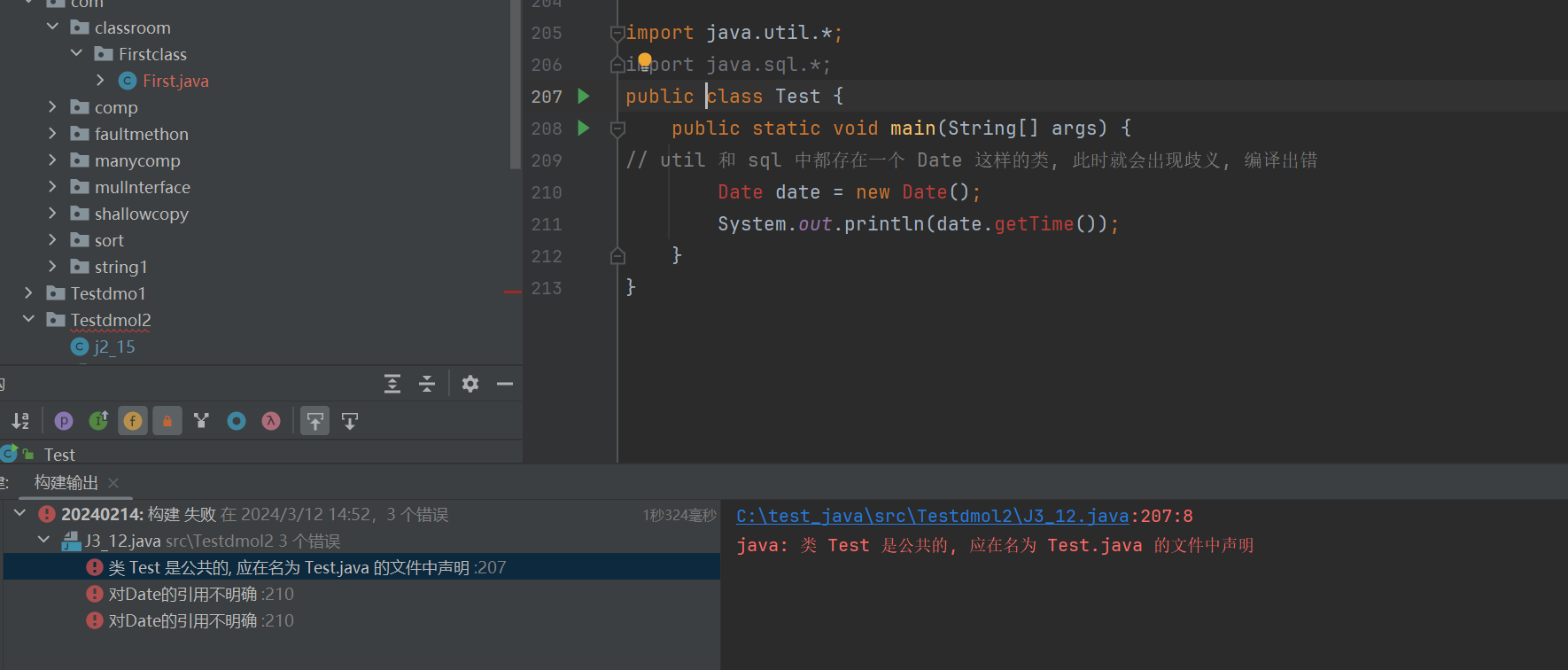Select 类 Test 是公共的 error row
This screenshot has height=670, width=1568.
pyautogui.click(x=361, y=567)
